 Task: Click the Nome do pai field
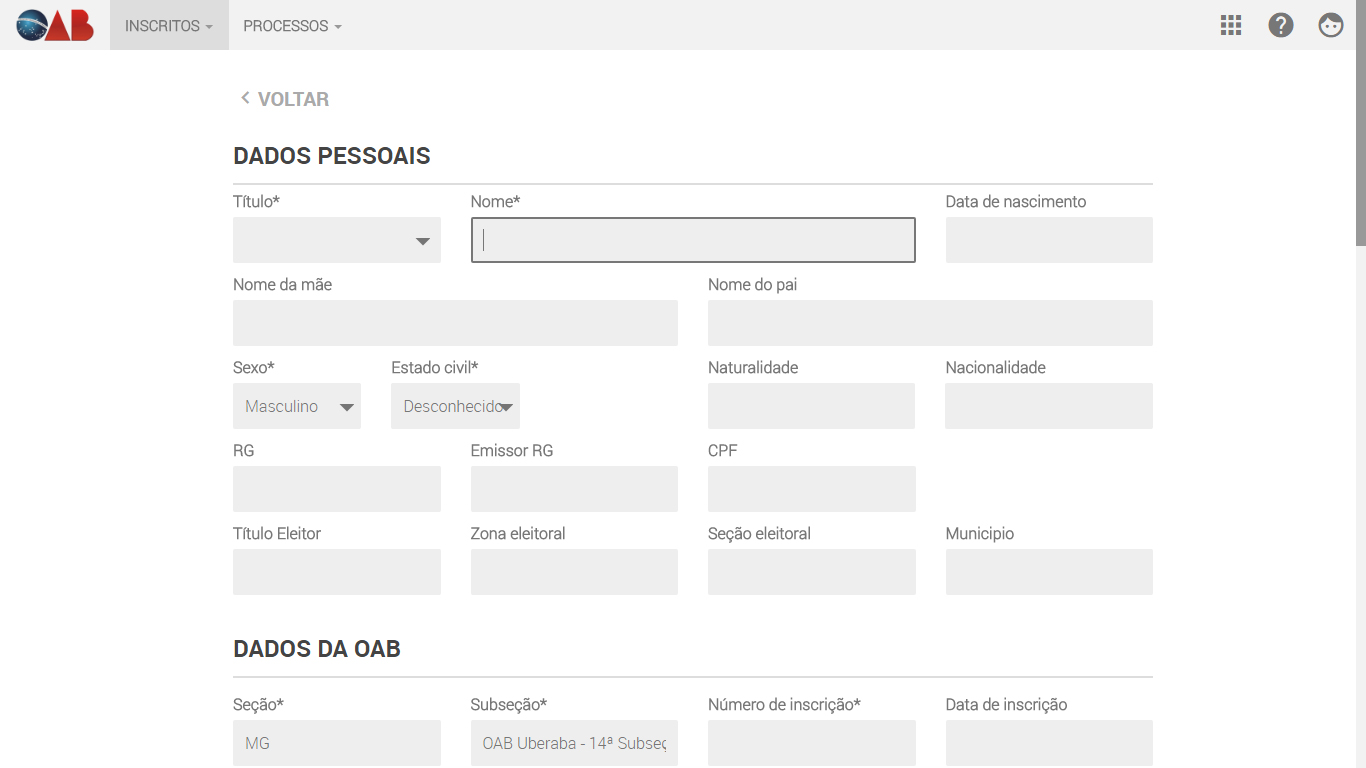click(x=930, y=323)
